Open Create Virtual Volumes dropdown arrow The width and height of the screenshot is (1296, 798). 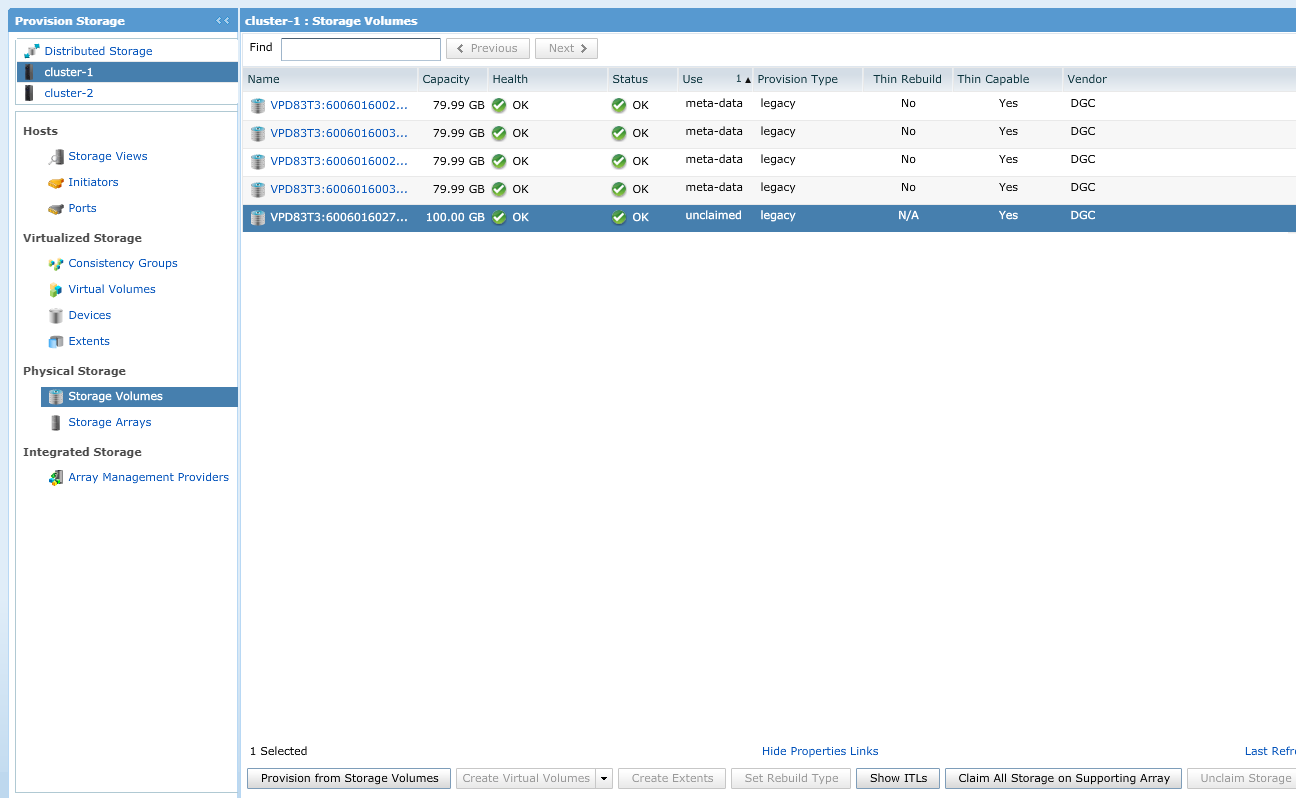[603, 779]
